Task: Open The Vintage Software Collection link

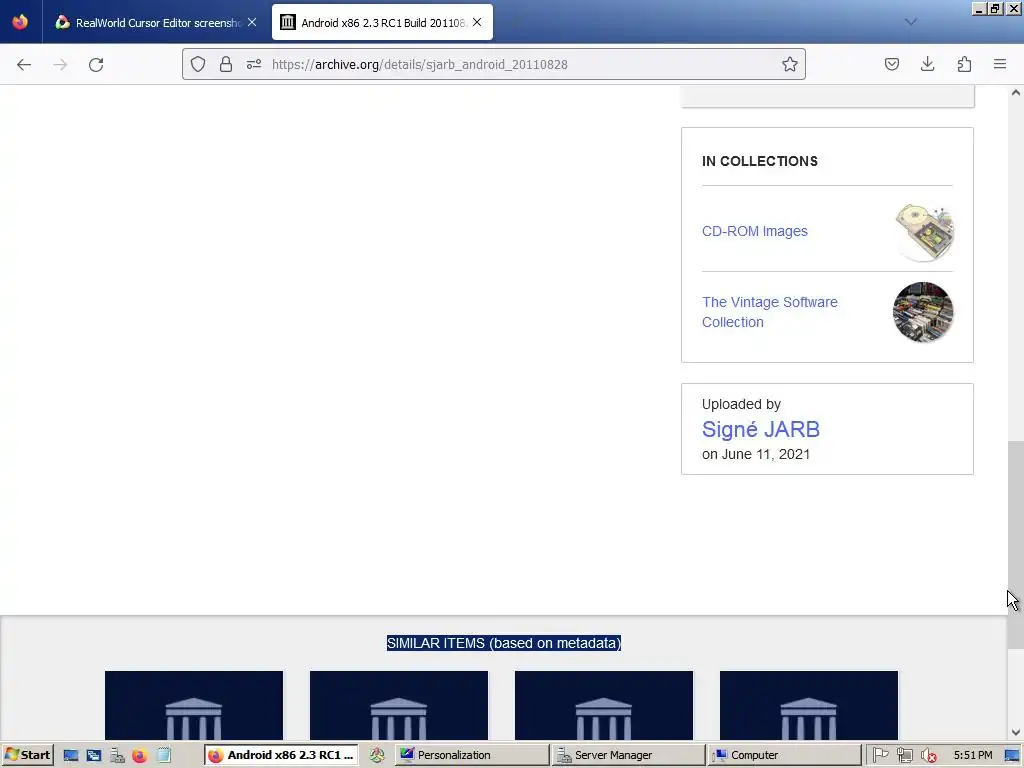Action: click(x=769, y=312)
